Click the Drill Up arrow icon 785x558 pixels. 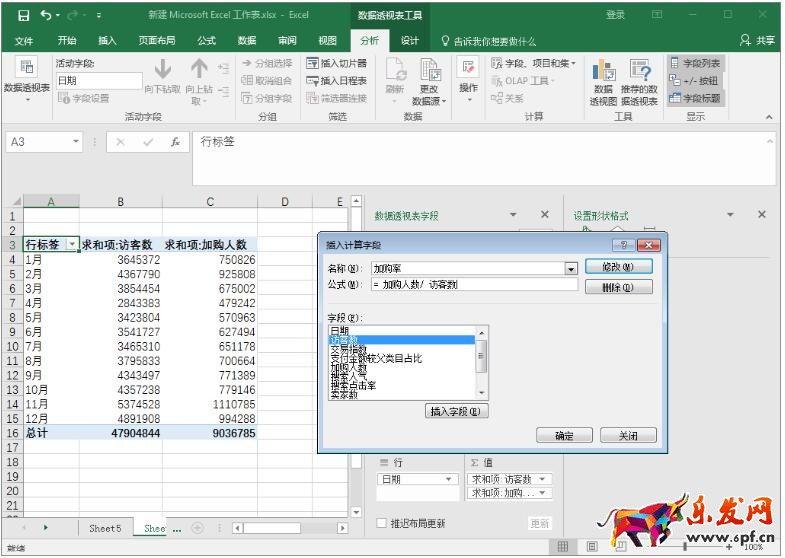point(199,69)
